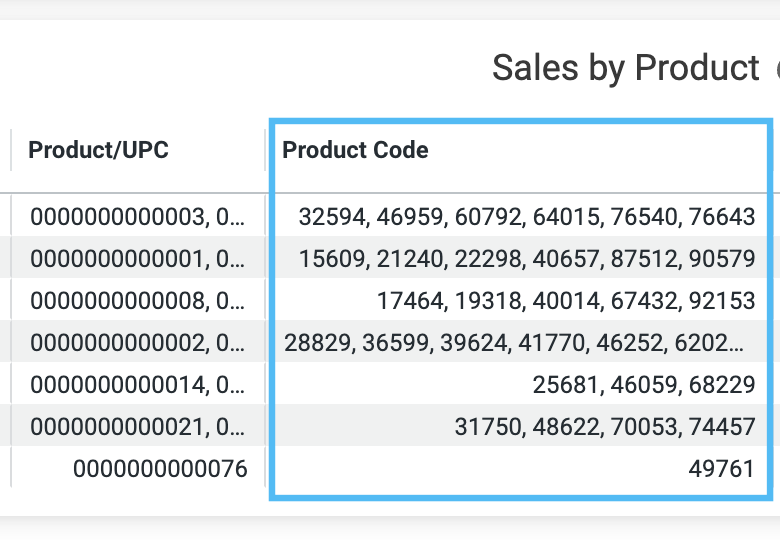Select UPC cell starting with 0000000000014
780x540 pixels.
click(138, 384)
